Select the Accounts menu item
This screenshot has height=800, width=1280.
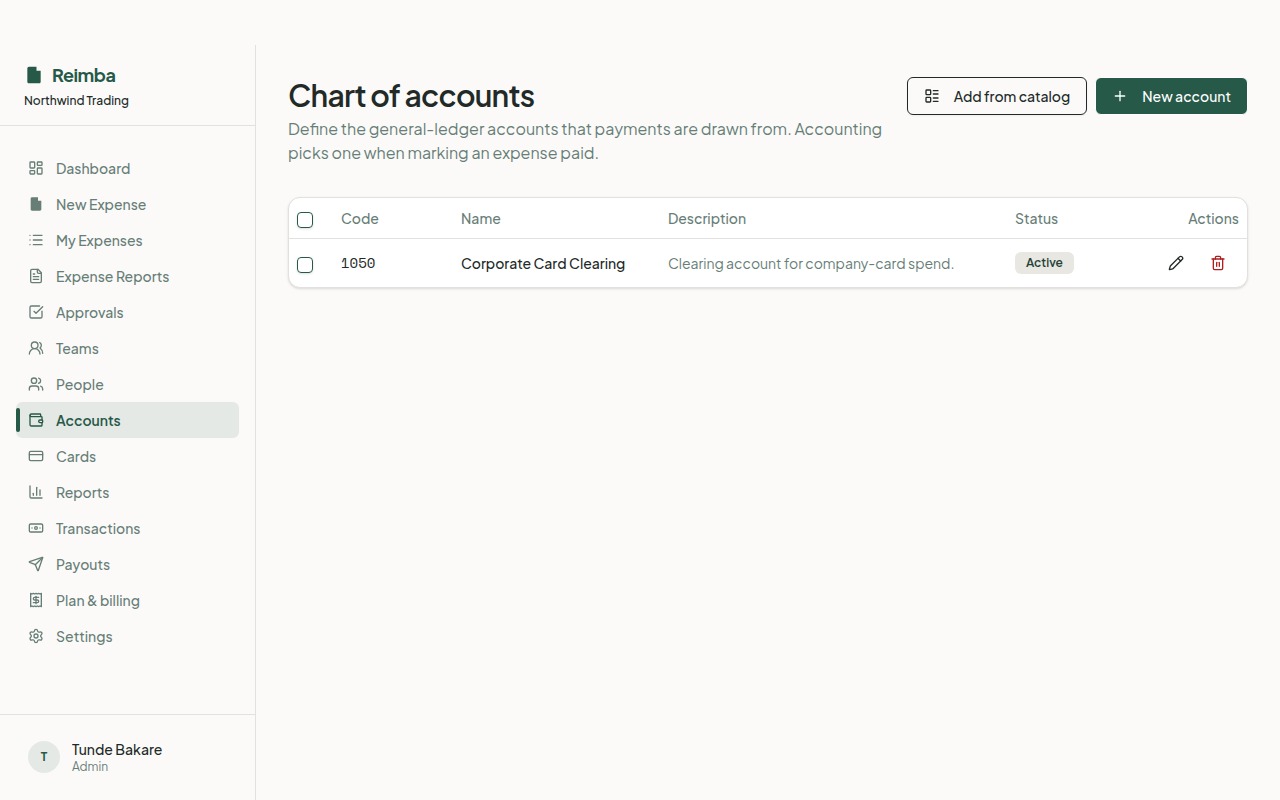click(128, 420)
